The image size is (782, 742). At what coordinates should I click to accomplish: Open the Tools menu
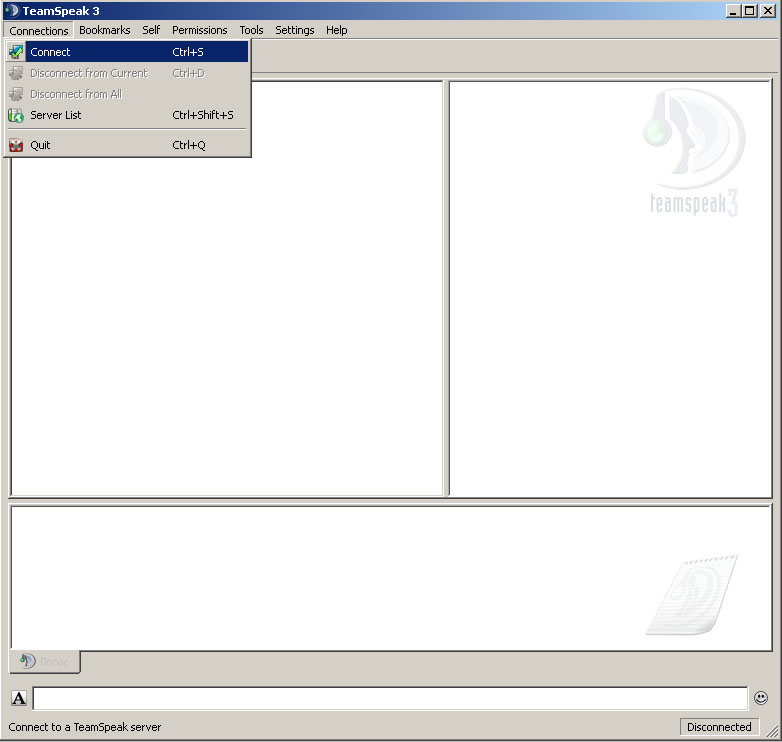coord(251,30)
